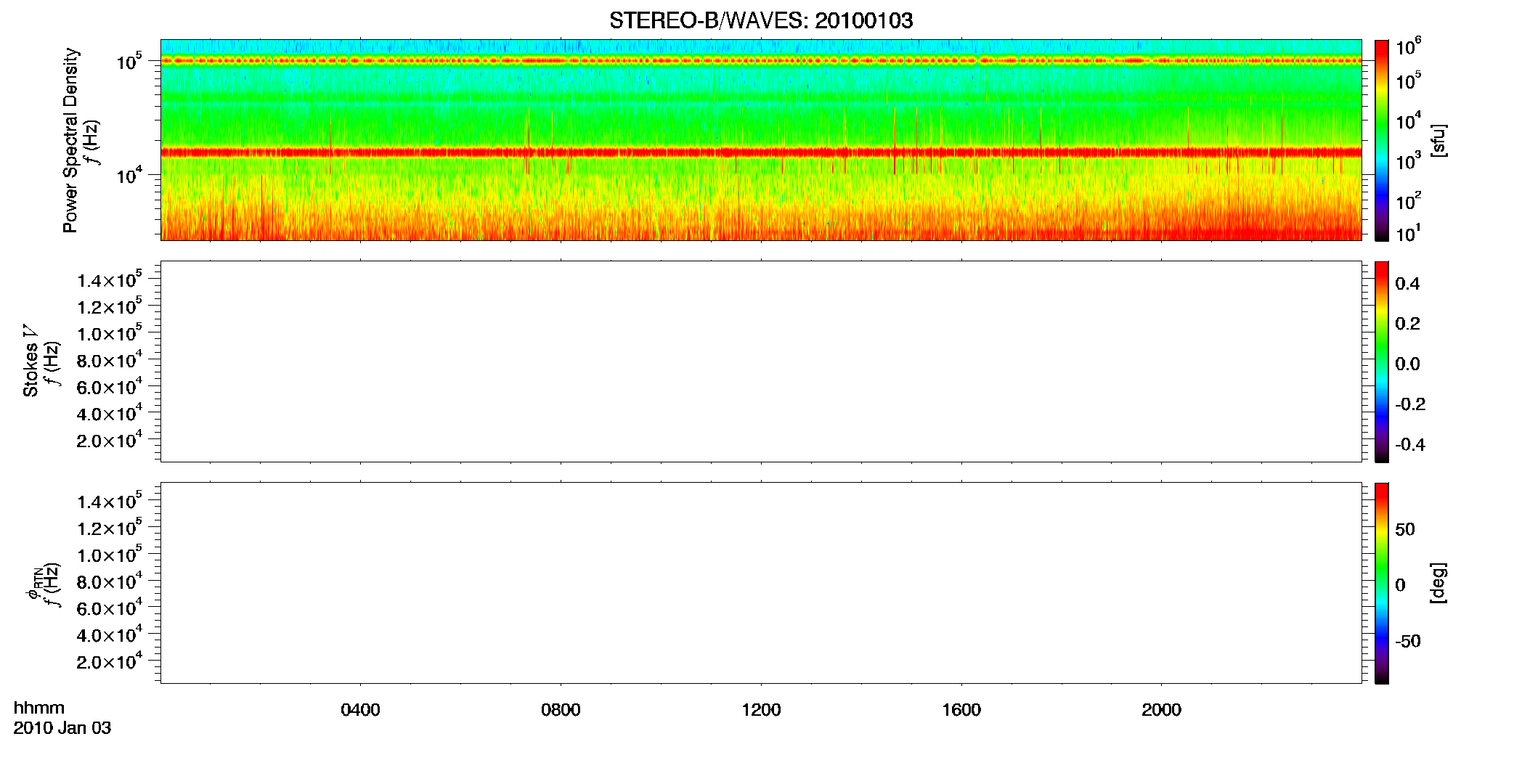Click the sfu units label beside top colorbar

coord(1438,140)
